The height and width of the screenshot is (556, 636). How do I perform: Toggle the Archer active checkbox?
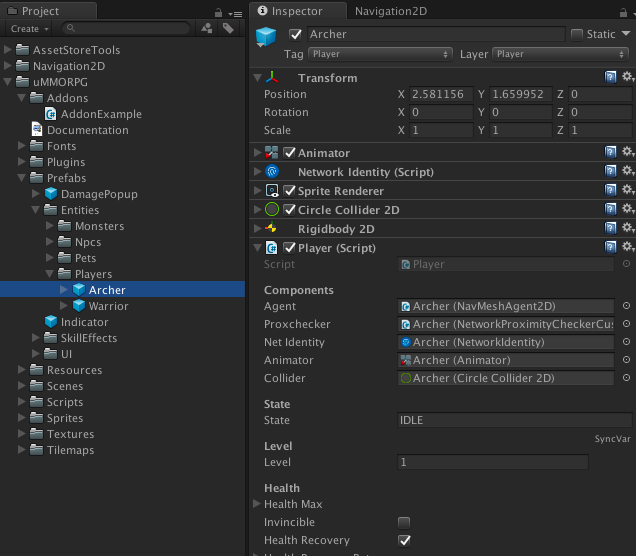[x=295, y=34]
